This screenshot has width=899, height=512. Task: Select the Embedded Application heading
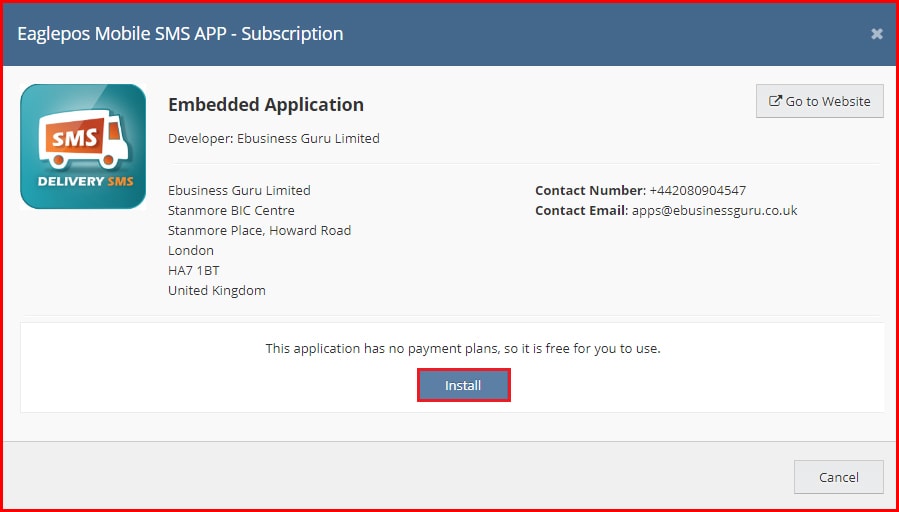(265, 105)
